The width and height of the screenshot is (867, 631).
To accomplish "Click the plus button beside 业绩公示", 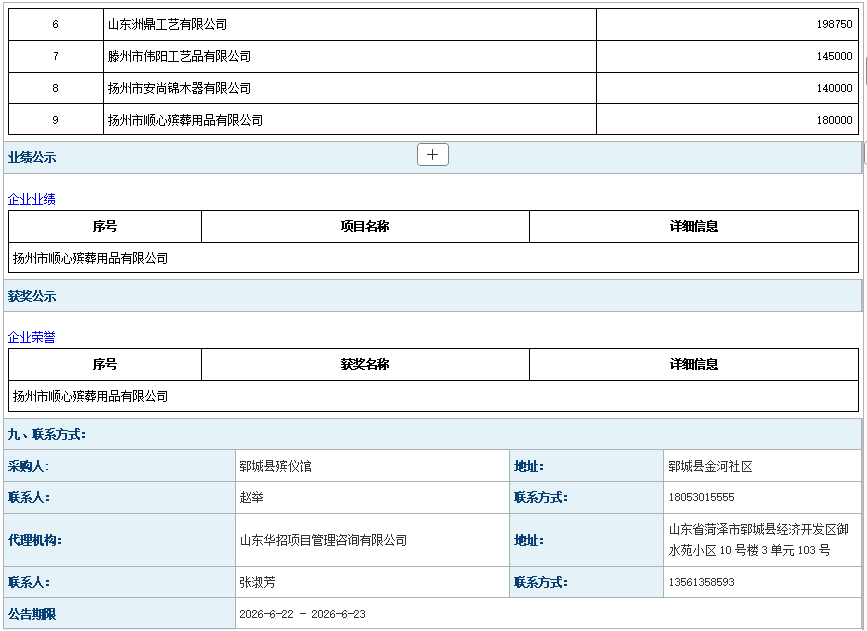I will click(432, 154).
